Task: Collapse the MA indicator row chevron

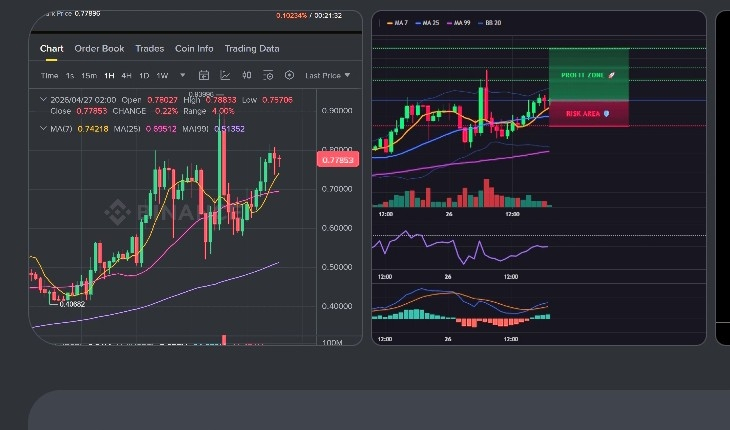Action: (43, 128)
